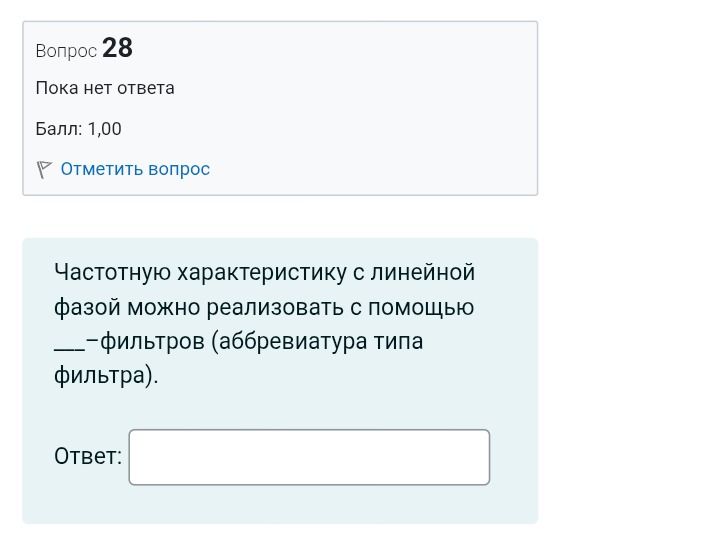Click the word фазой in the question
The height and width of the screenshot is (545, 706).
pyautogui.click(x=87, y=308)
